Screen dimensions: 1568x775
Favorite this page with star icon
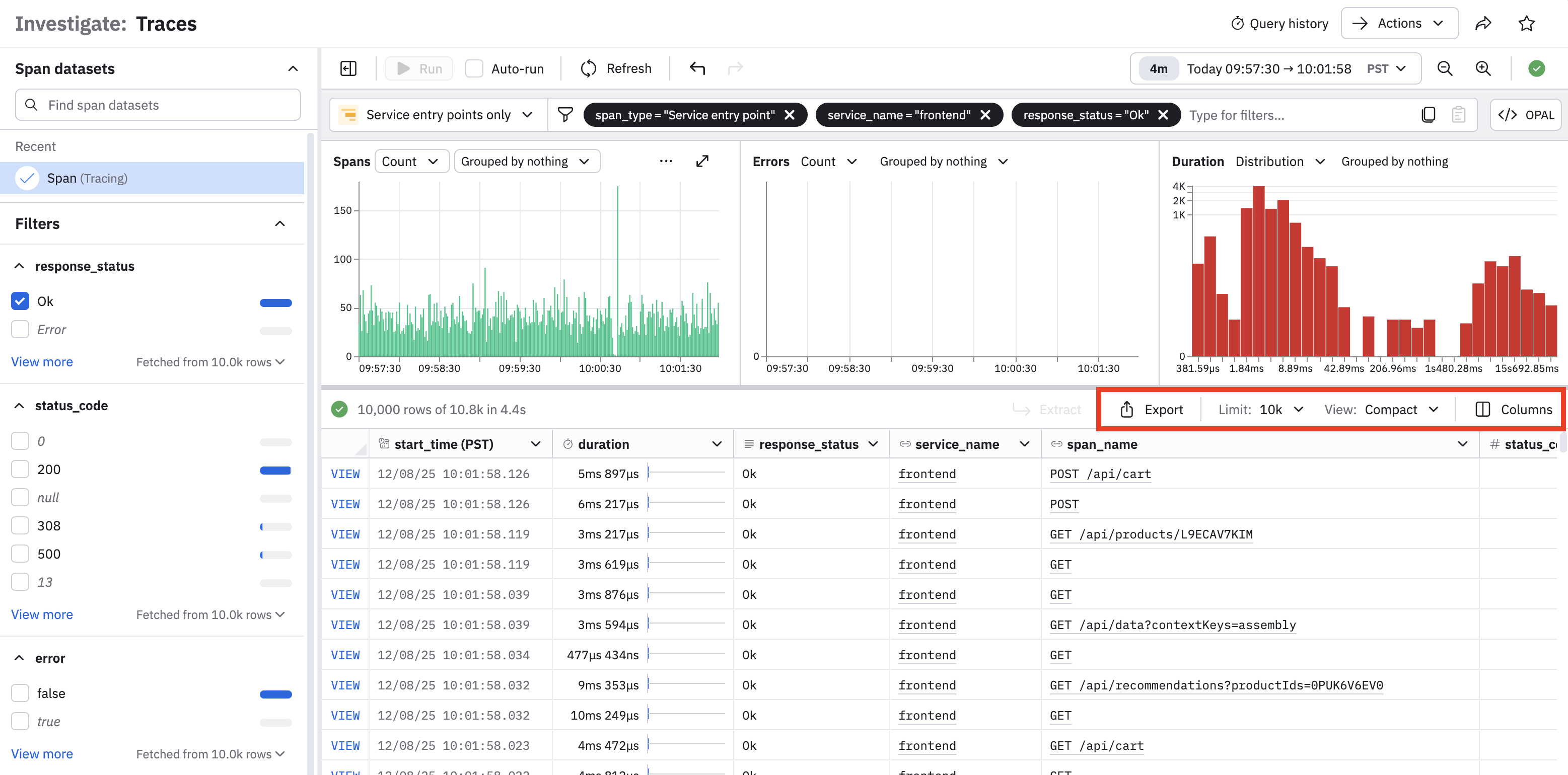(x=1526, y=23)
